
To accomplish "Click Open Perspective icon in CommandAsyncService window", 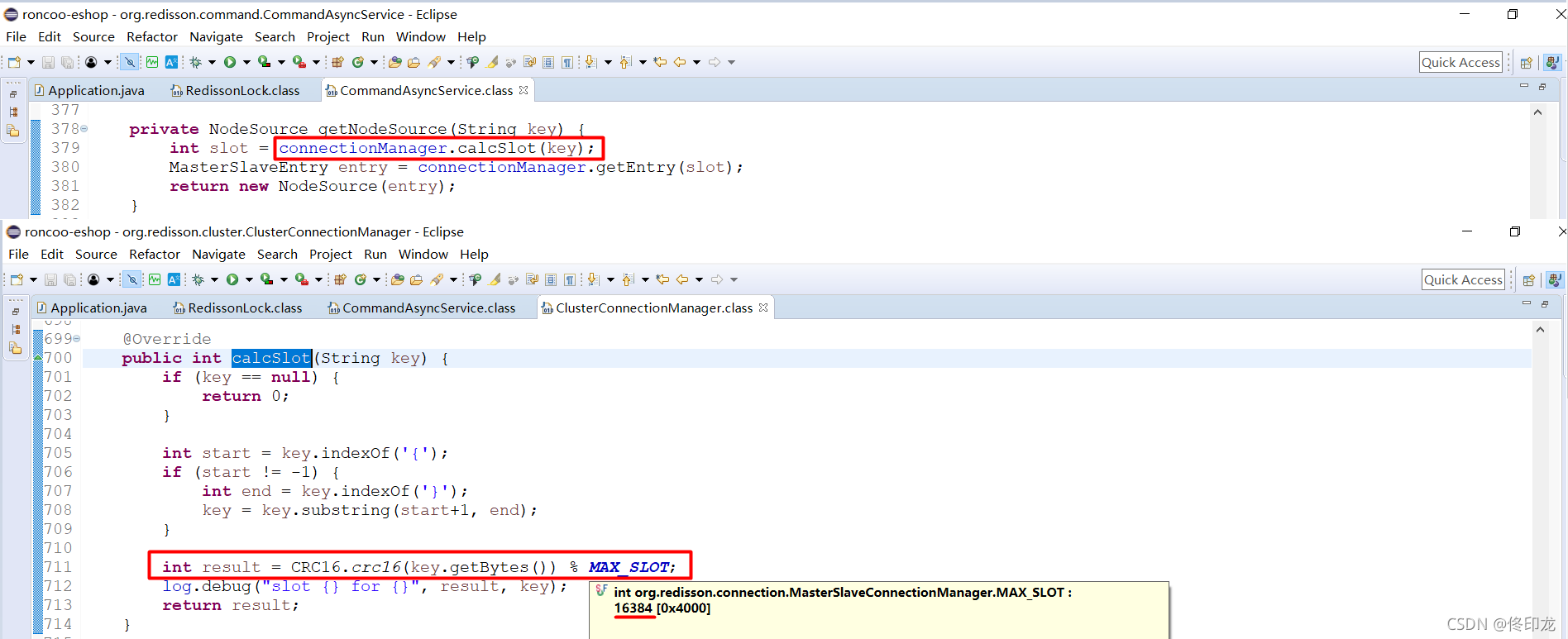I will click(1527, 62).
